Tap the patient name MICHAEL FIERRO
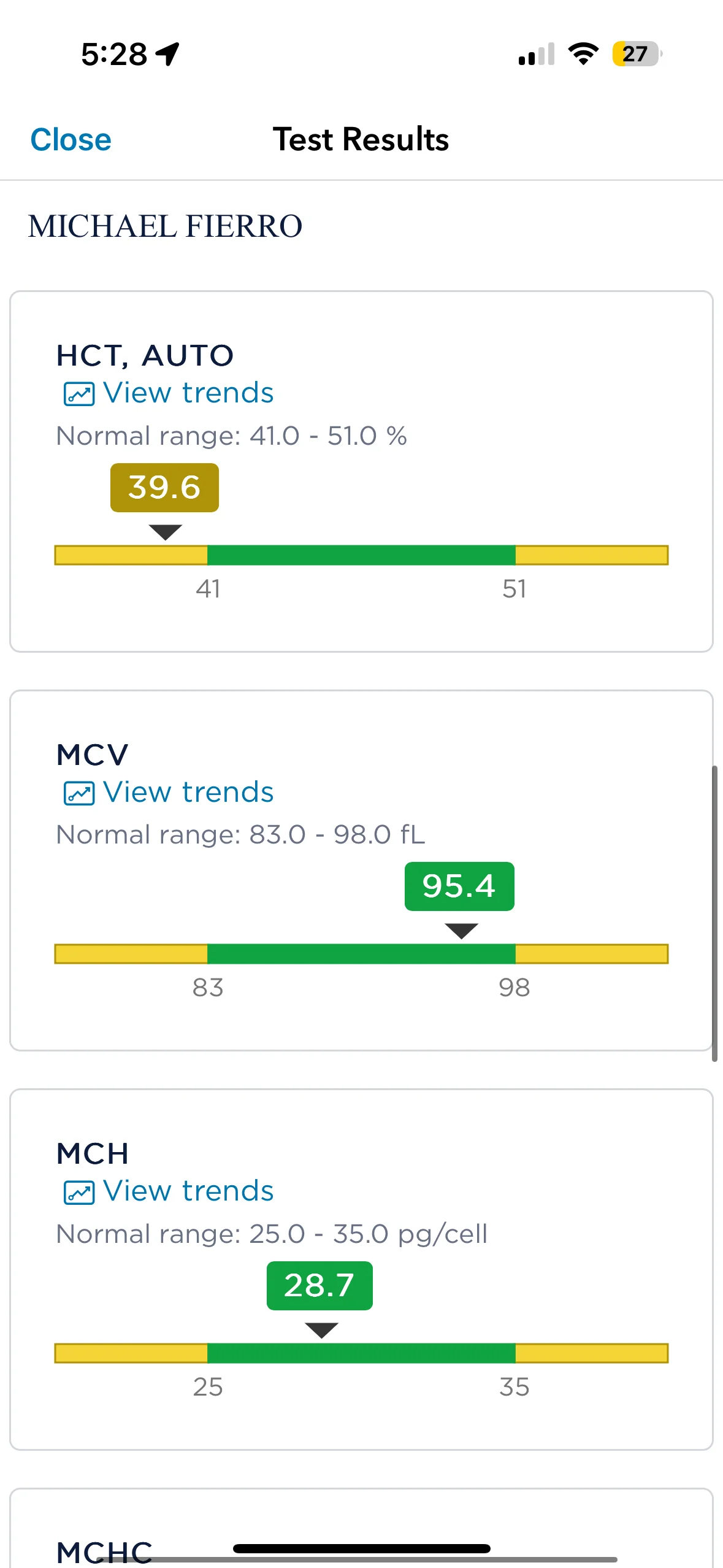This screenshot has height=1568, width=723. pos(165,226)
